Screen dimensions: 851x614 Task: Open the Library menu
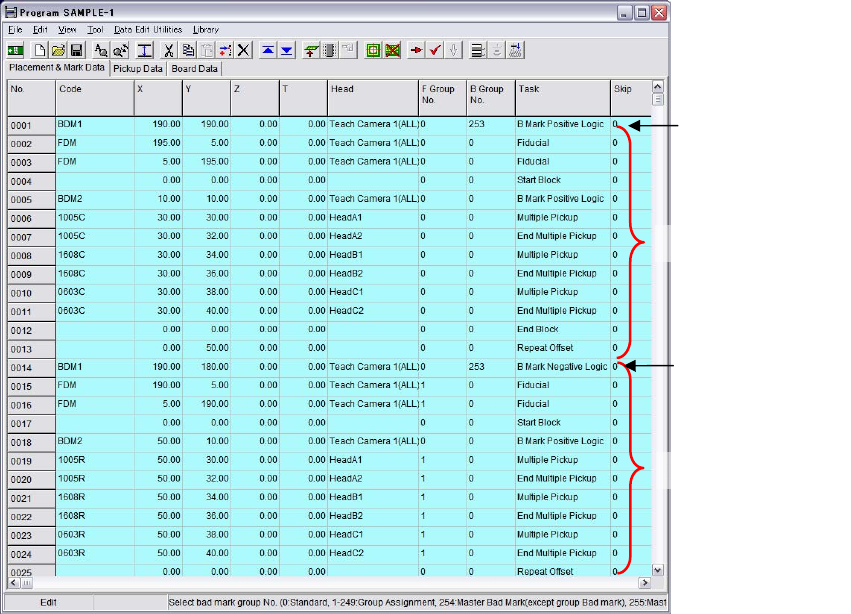point(206,30)
